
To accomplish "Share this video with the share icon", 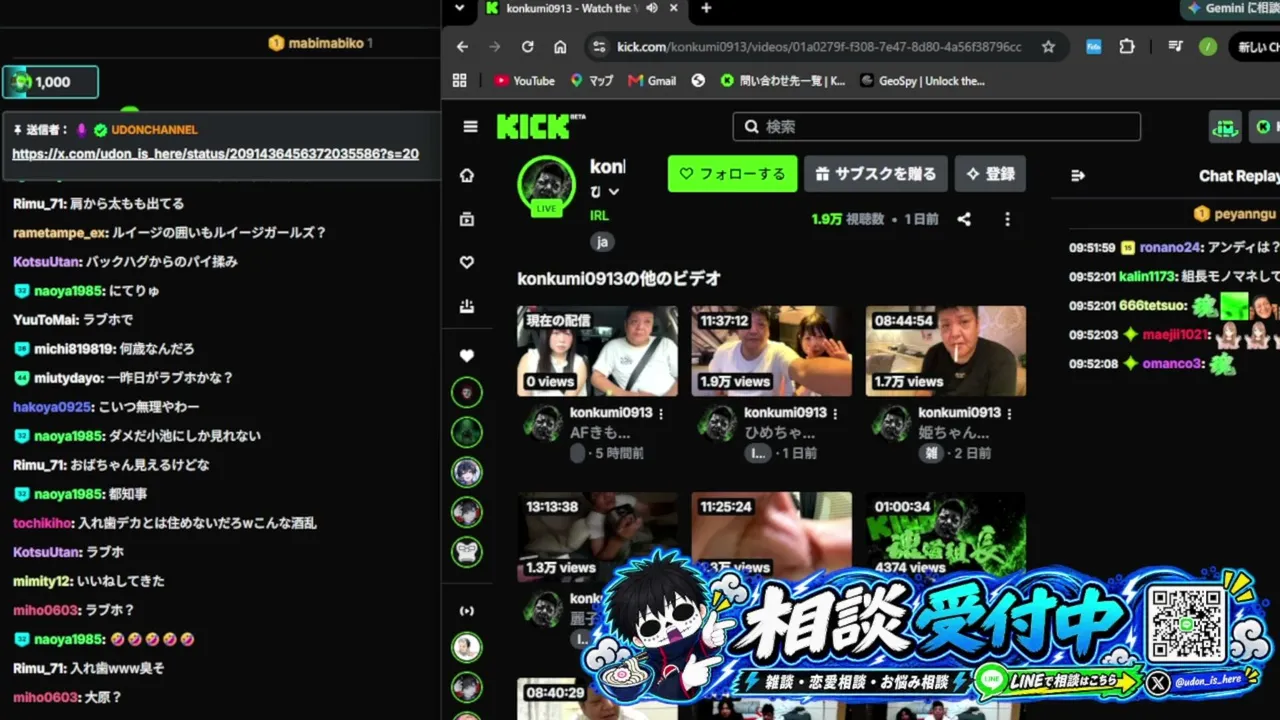I will (x=964, y=219).
